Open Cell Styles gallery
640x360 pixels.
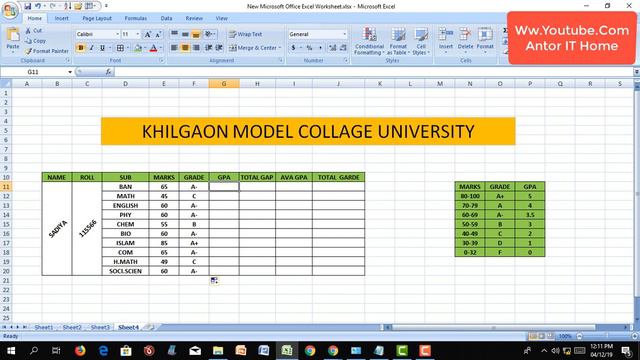pyautogui.click(x=421, y=41)
